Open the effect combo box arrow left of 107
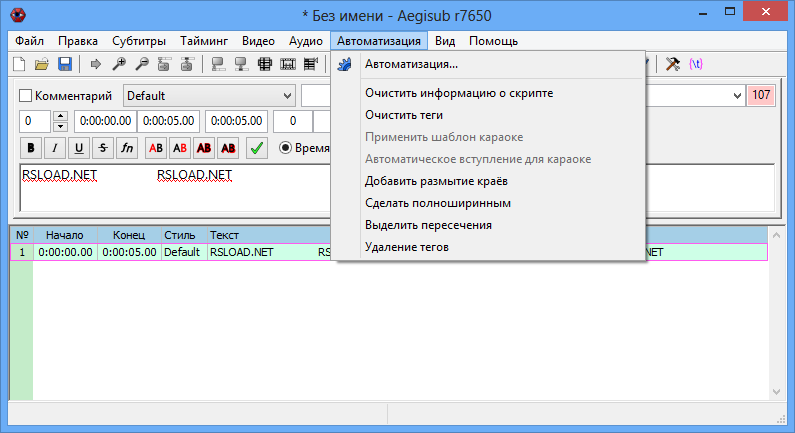 click(x=737, y=96)
